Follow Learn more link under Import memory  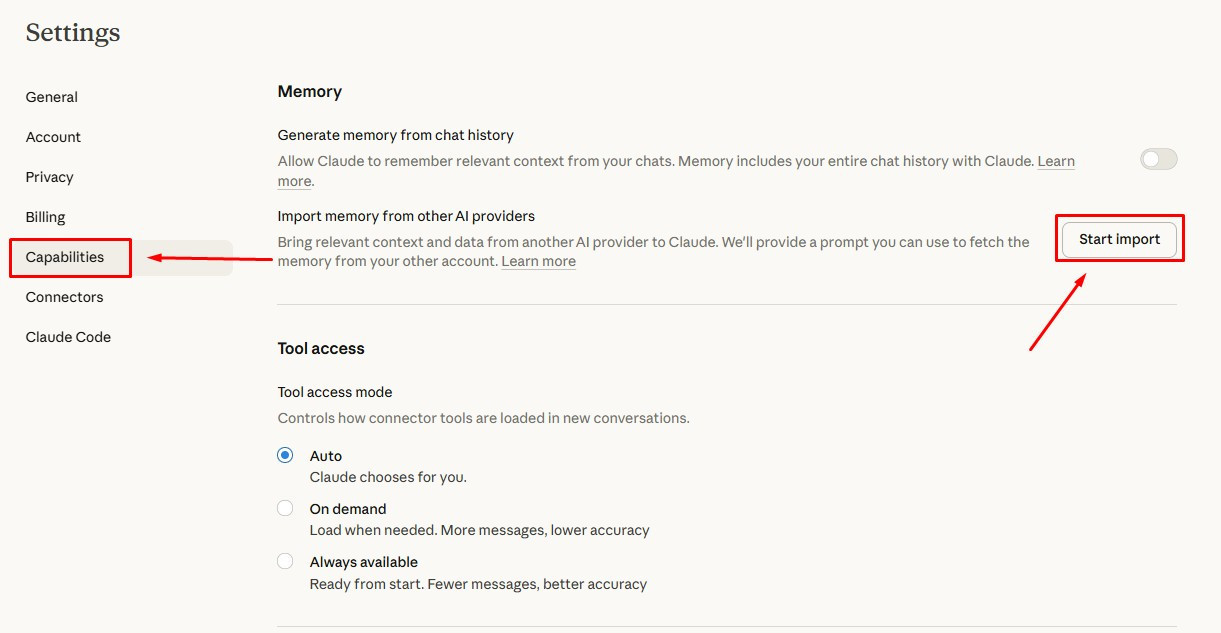coord(538,261)
